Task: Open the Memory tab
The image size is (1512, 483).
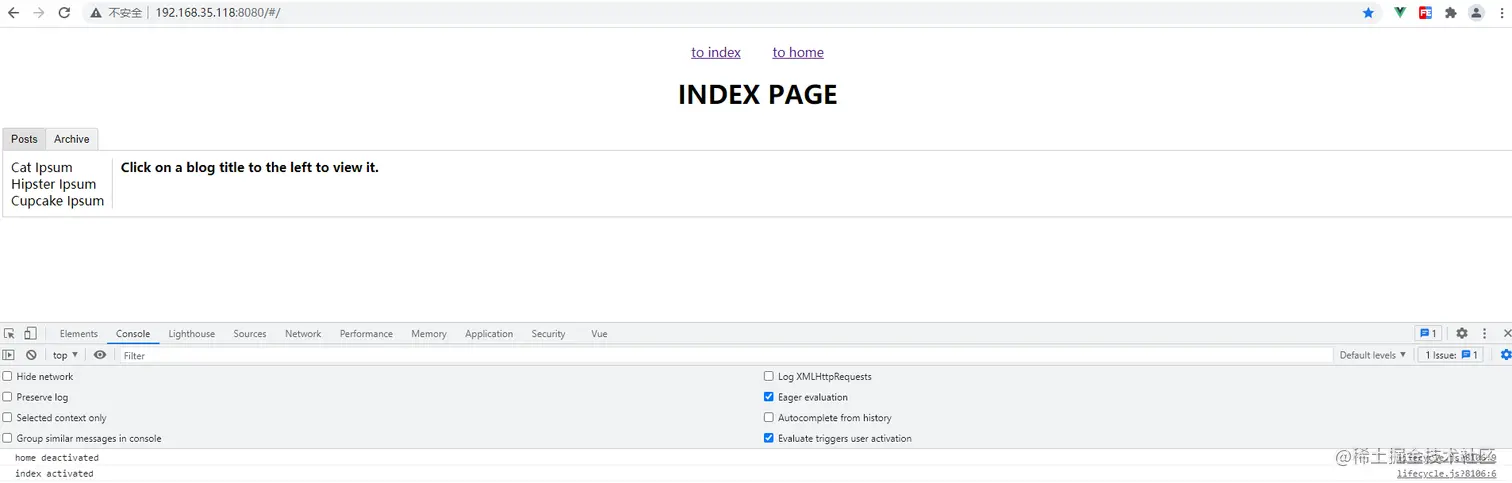Action: coord(429,334)
